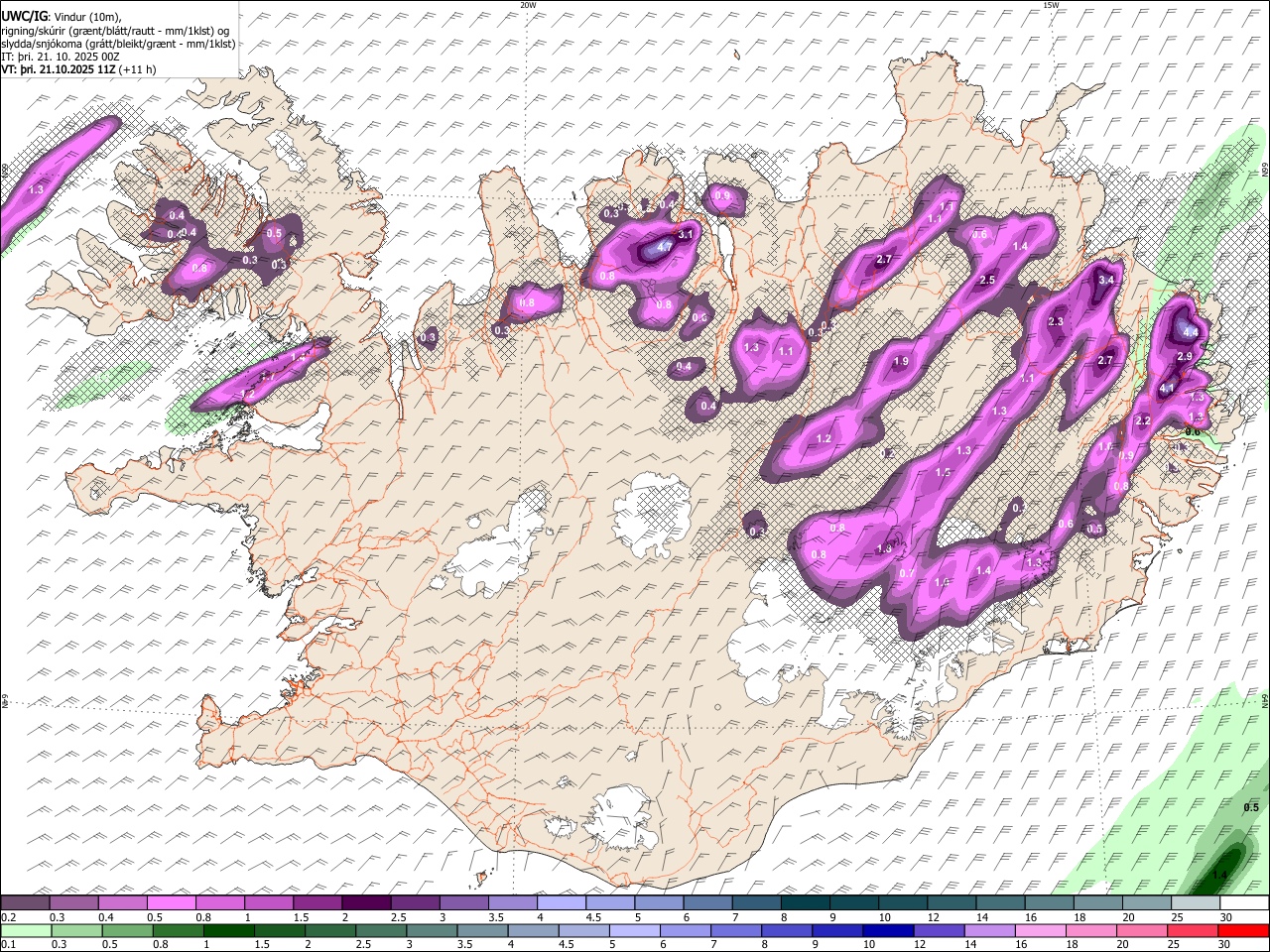Click the 0.2 label in the upper legend row
This screenshot has height=952, width=1270.
[9, 917]
